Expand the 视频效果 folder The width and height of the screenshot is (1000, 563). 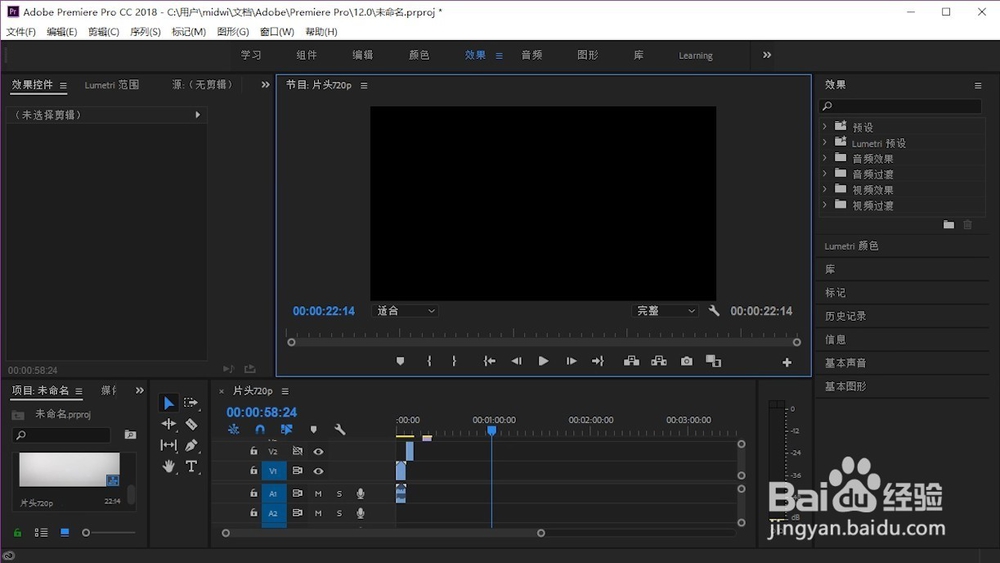coord(825,189)
